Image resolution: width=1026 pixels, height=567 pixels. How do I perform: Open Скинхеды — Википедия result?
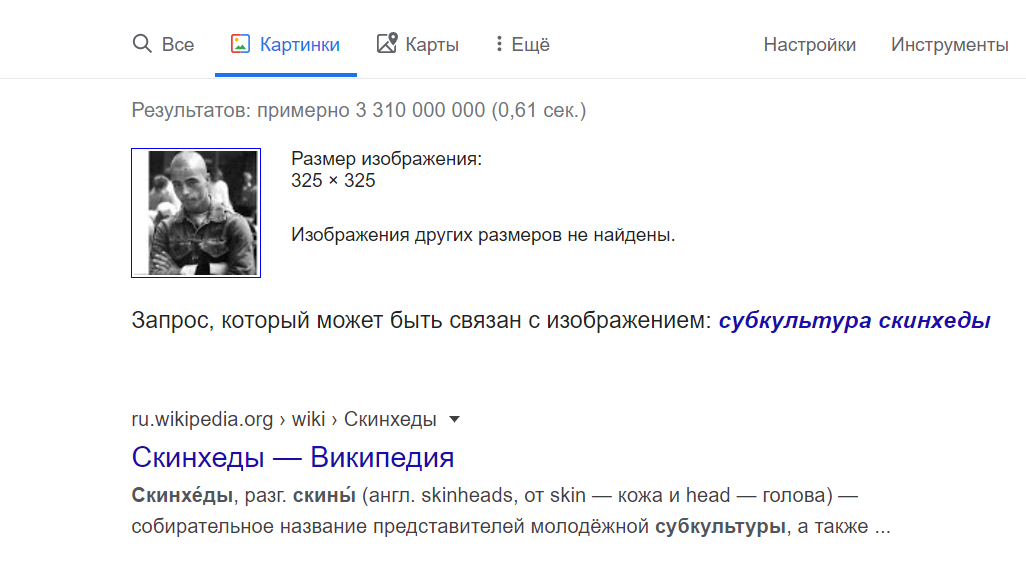pyautogui.click(x=292, y=457)
